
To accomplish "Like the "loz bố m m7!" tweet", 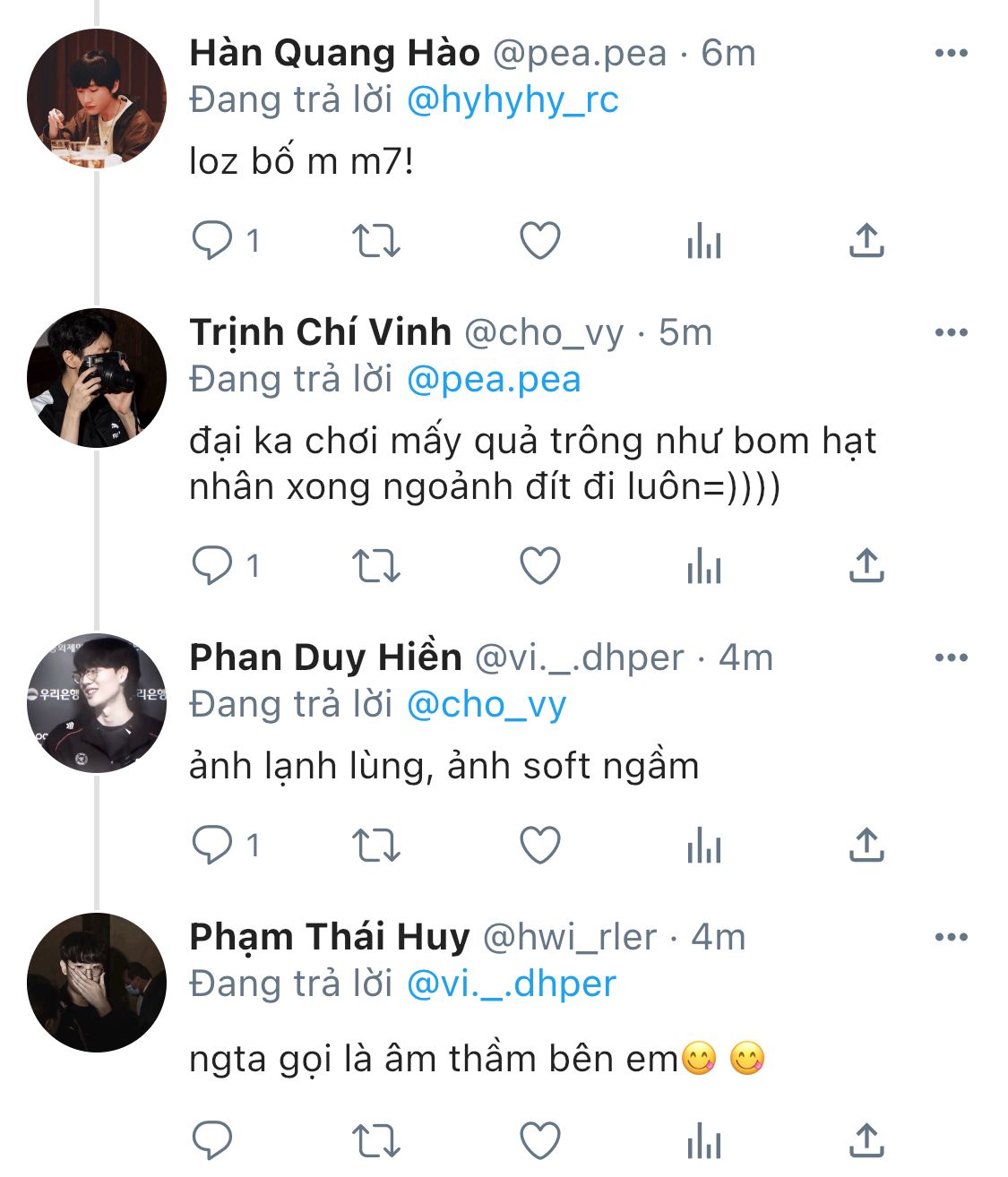I will [x=540, y=240].
